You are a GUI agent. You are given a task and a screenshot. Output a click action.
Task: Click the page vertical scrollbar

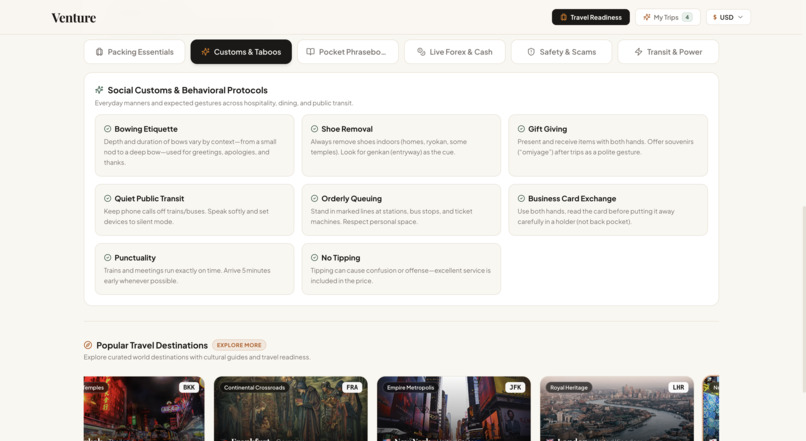tap(803, 298)
